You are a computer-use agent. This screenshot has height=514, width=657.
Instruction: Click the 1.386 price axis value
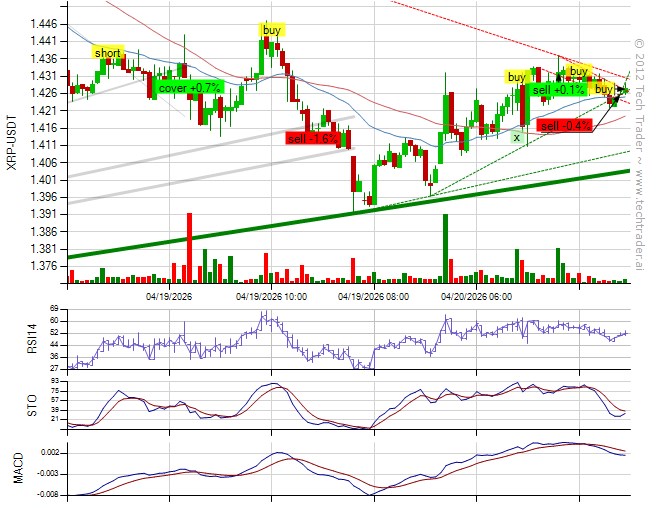click(43, 232)
